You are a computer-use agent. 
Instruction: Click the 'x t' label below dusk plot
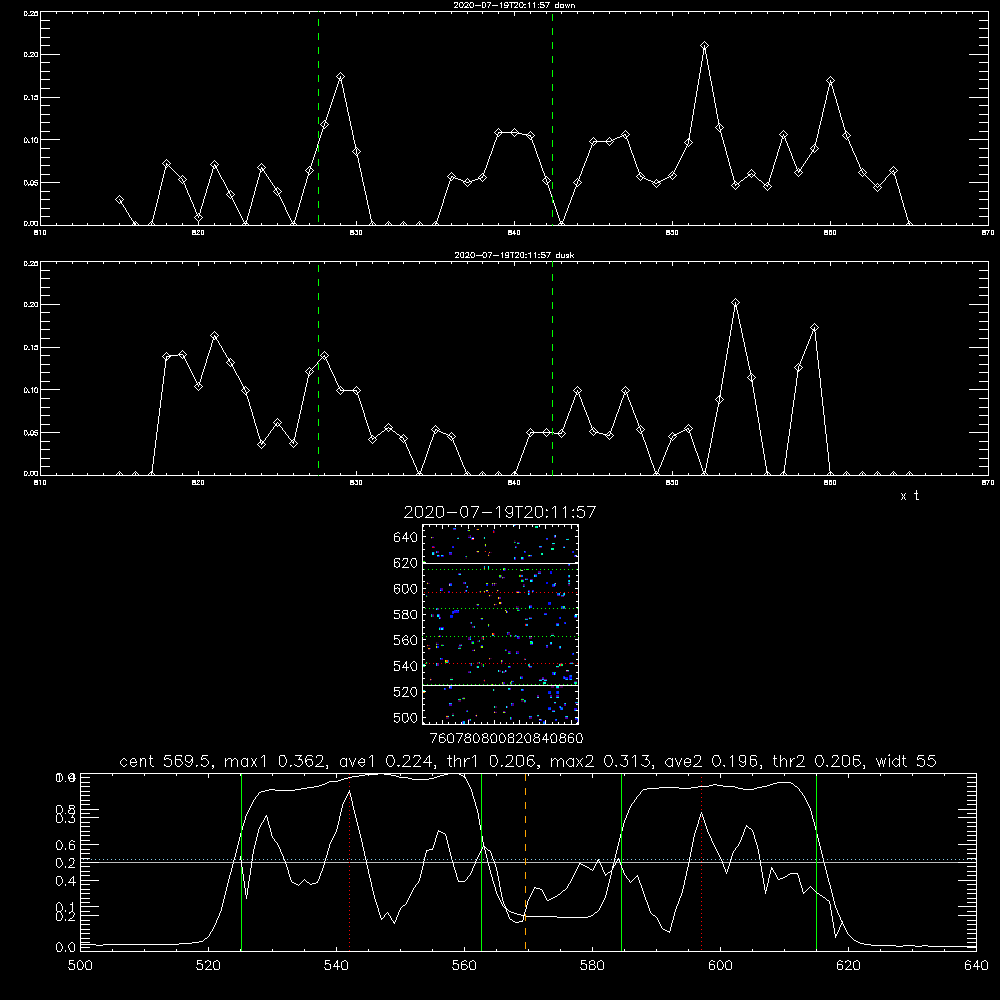(910, 496)
